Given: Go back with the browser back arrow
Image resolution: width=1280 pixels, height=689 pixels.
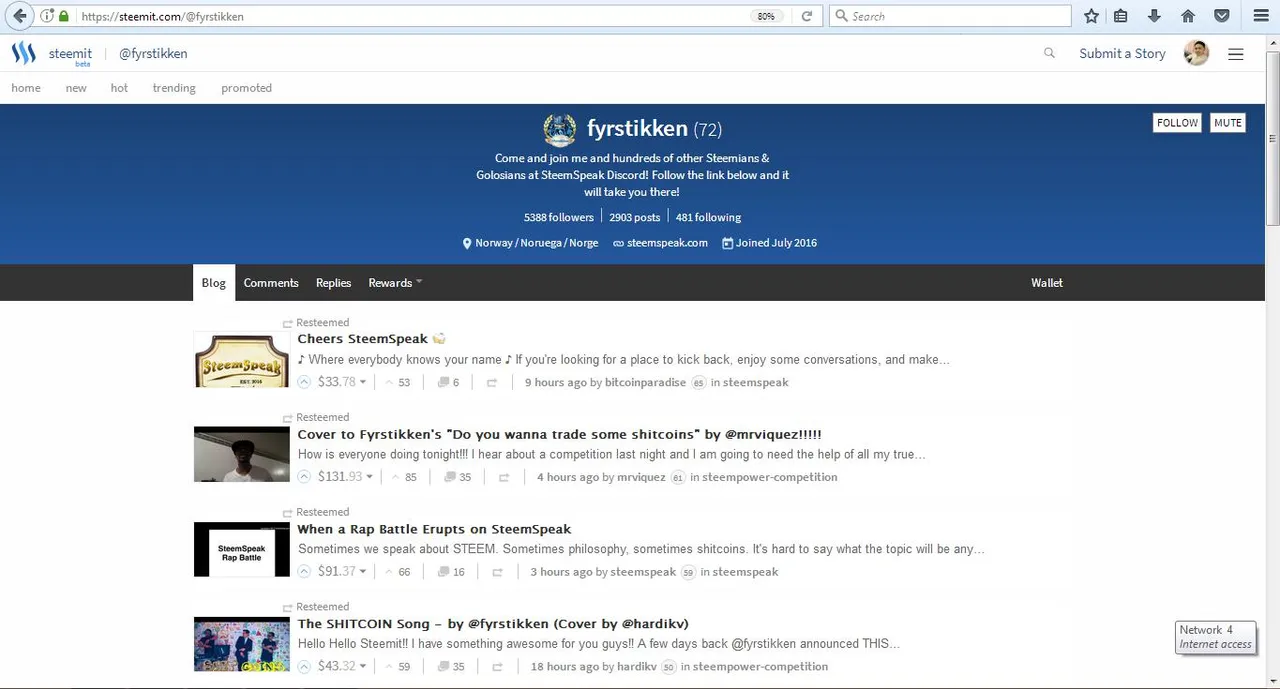Looking at the screenshot, I should pyautogui.click(x=19, y=16).
